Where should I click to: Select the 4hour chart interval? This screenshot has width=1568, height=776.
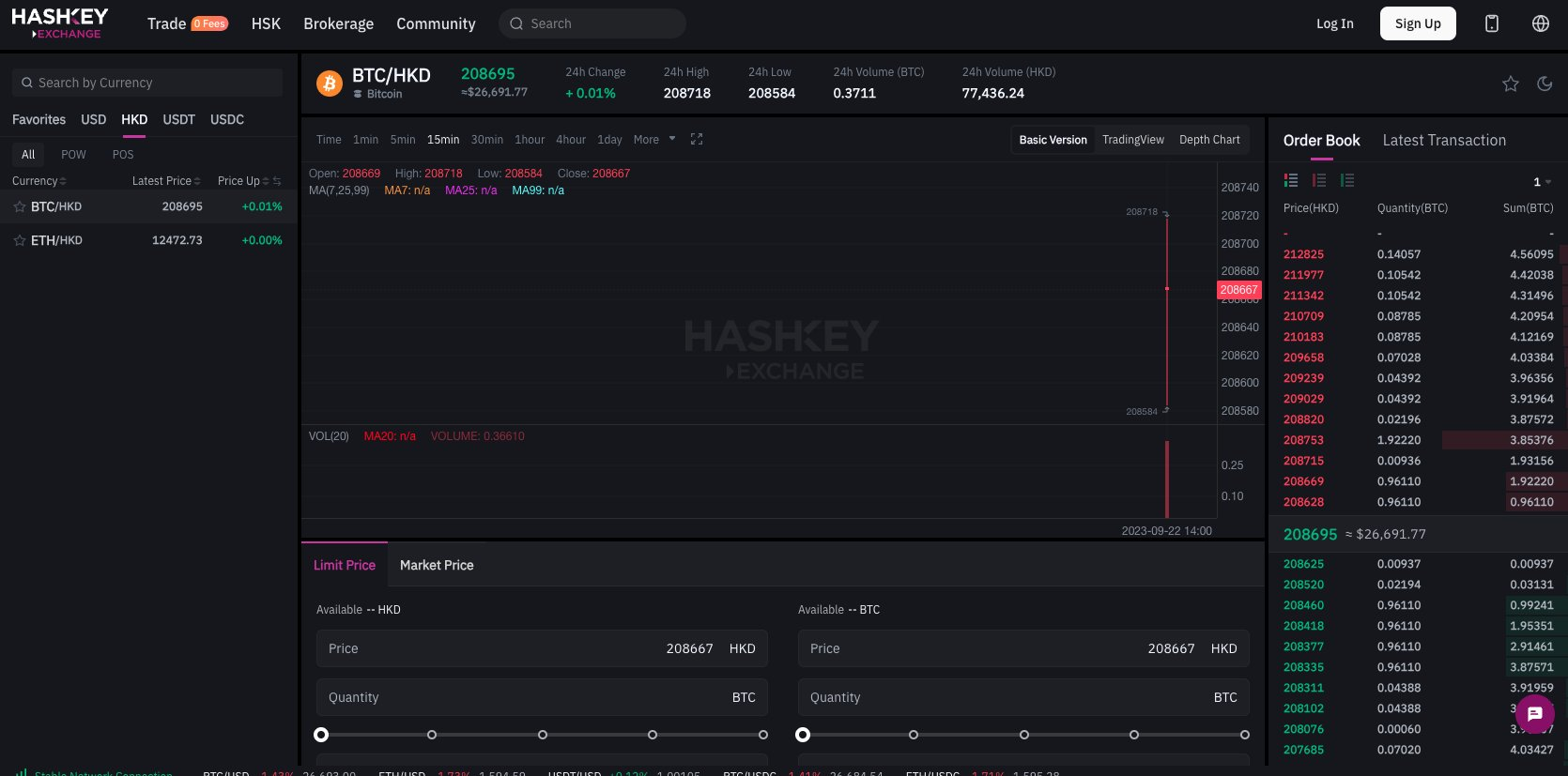(571, 140)
